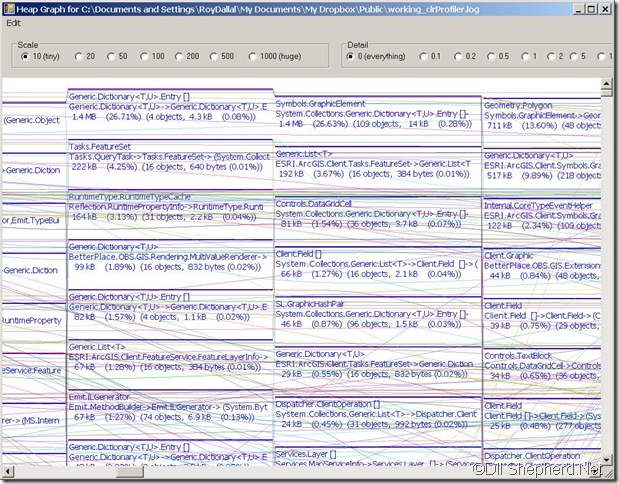619x484 pixels.
Task: Select the Client.Graphic 44 kB node
Action: (542, 273)
